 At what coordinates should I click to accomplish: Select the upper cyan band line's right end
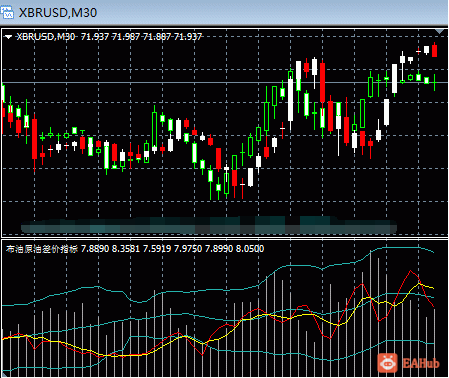[x=433, y=252]
